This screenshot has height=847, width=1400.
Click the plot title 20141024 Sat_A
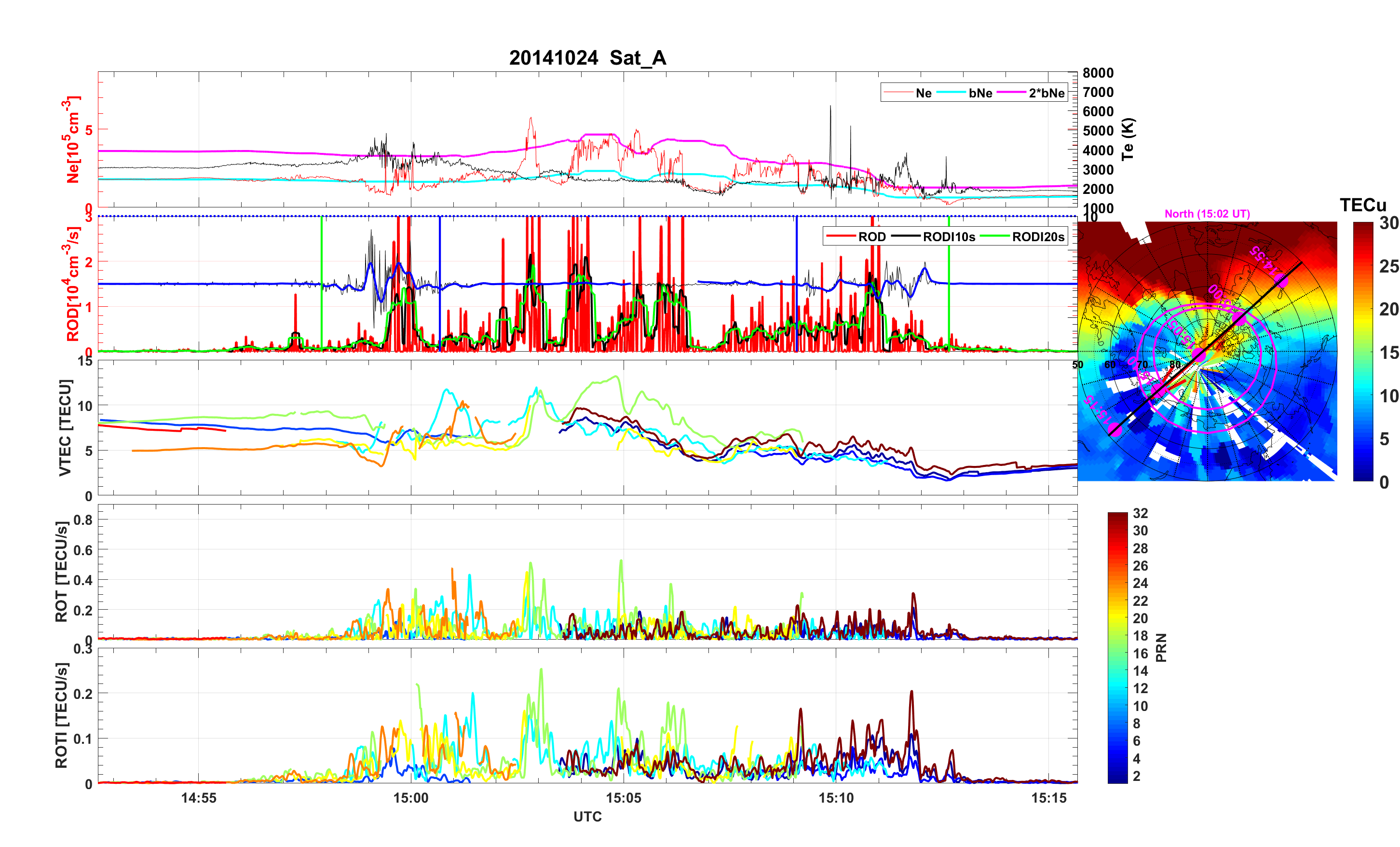pos(587,58)
